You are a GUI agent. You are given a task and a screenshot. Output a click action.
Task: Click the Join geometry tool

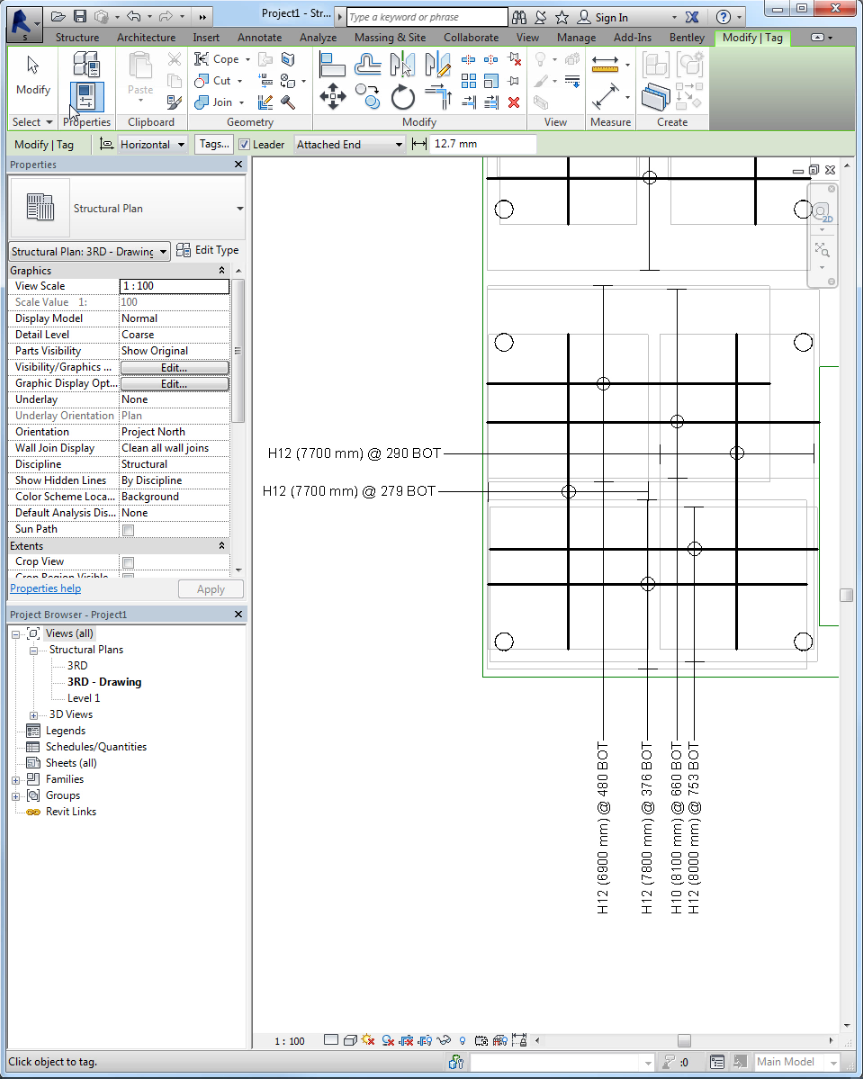point(218,102)
